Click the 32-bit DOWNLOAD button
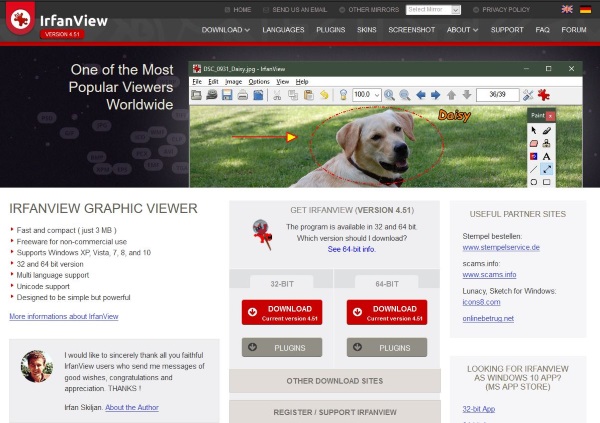Viewport: 600px width, 423px height. (282, 312)
